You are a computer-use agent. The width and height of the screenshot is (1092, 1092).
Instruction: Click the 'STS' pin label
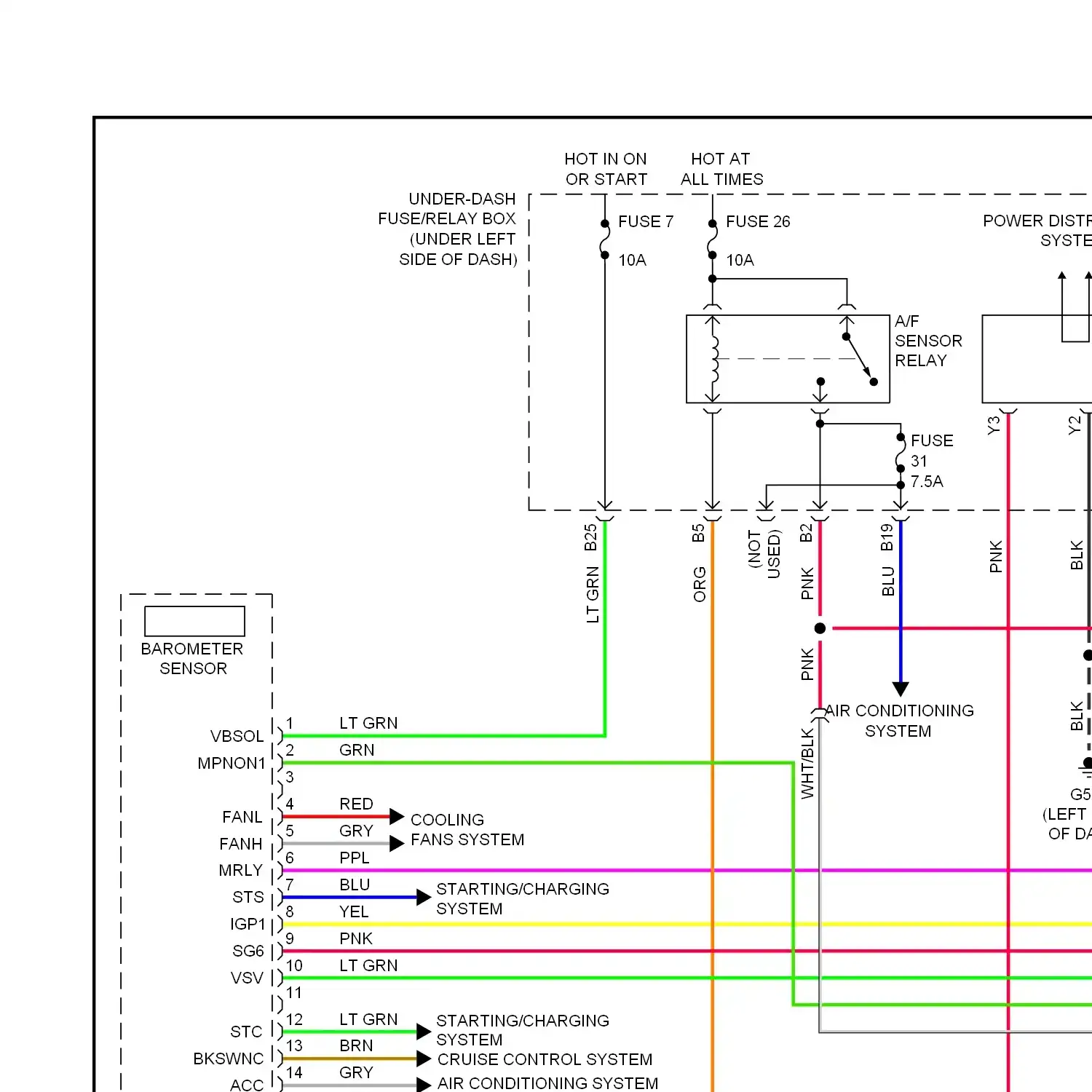(248, 897)
